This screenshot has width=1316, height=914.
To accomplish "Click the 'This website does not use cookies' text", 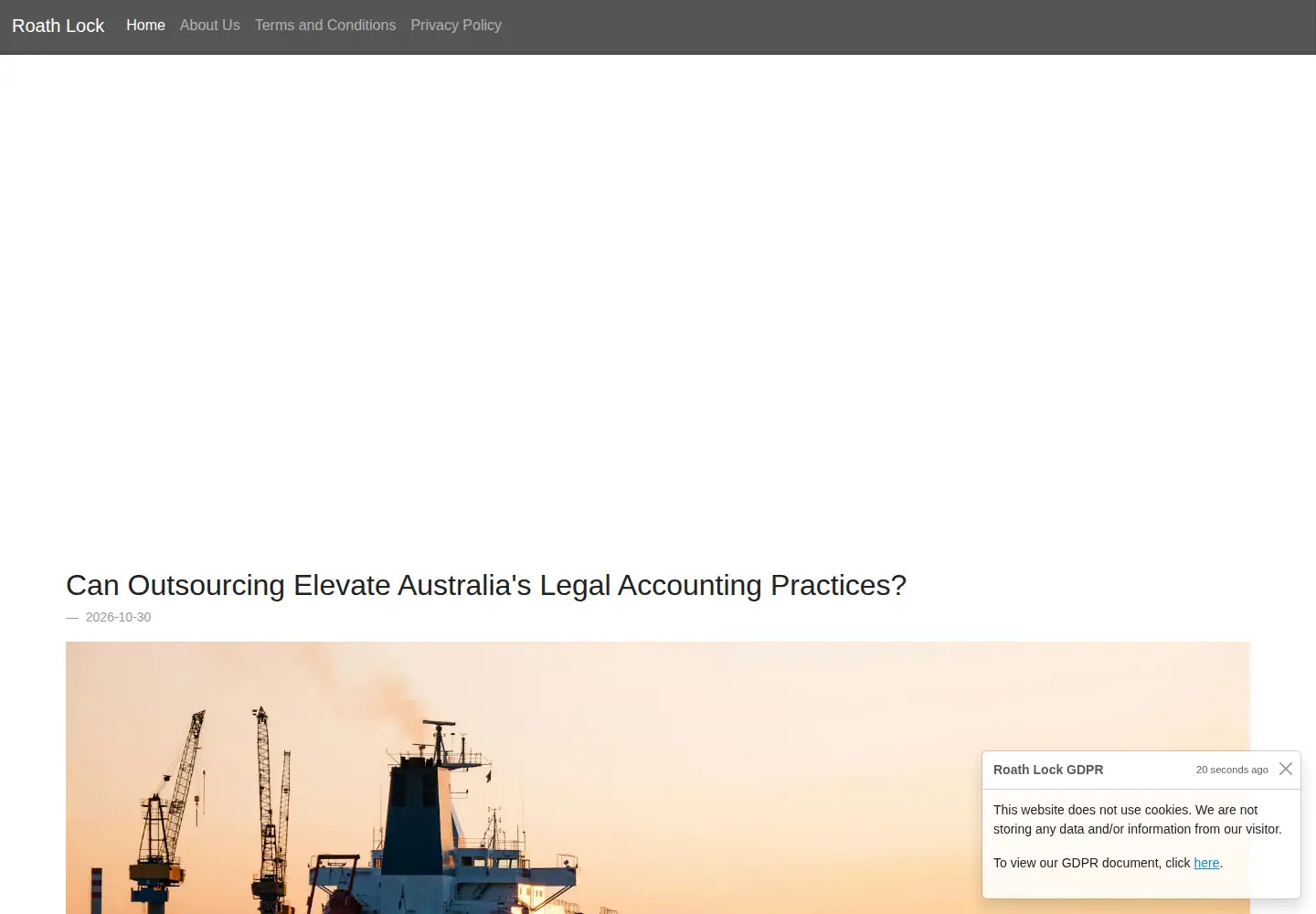I will [1138, 820].
